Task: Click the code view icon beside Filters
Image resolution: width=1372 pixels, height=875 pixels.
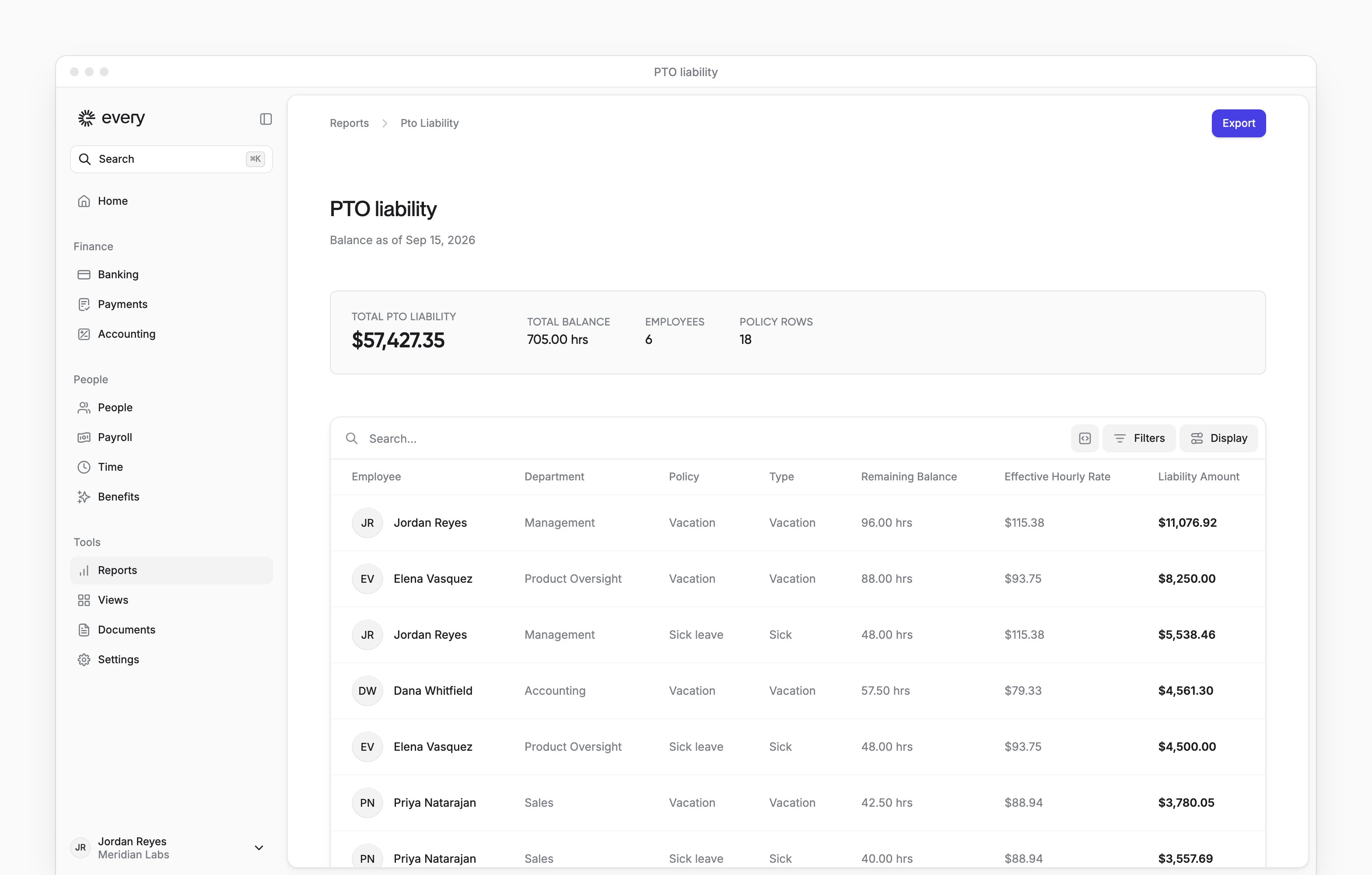Action: click(1084, 438)
